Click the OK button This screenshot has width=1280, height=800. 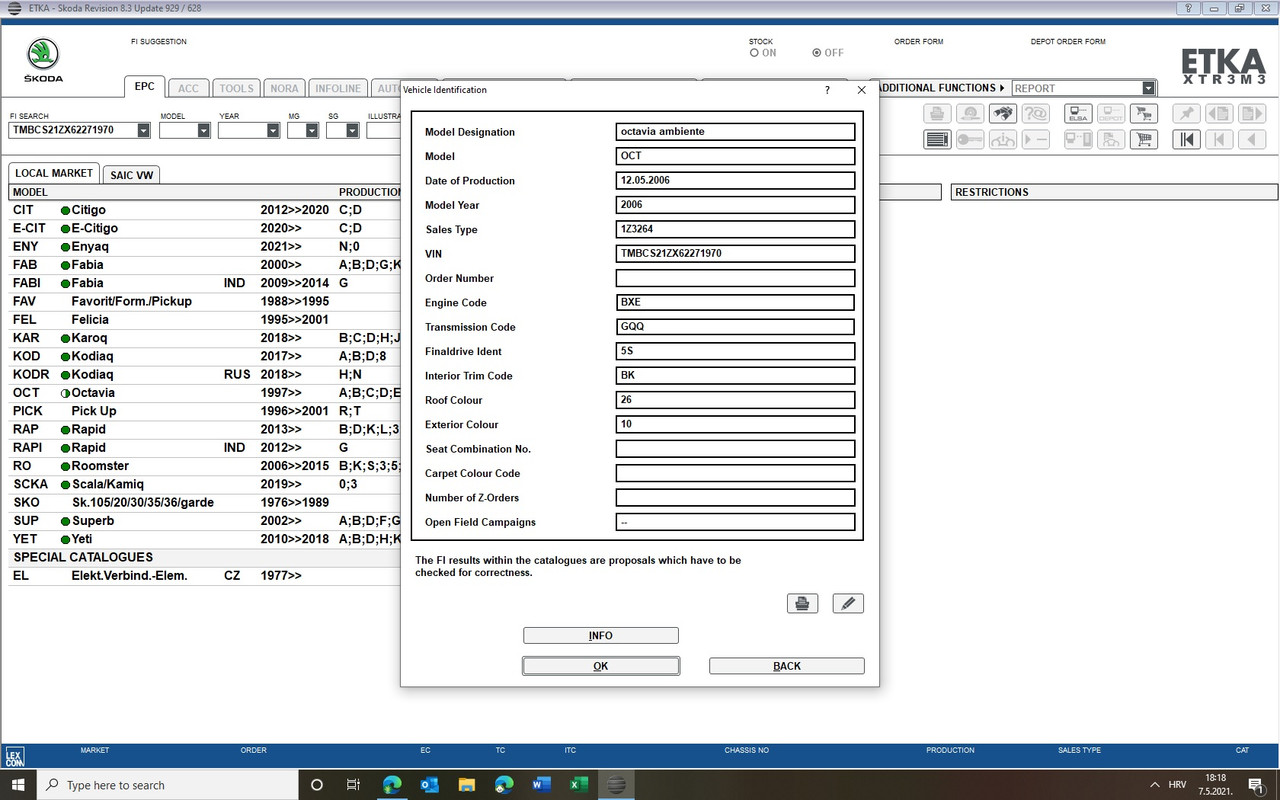click(x=601, y=666)
